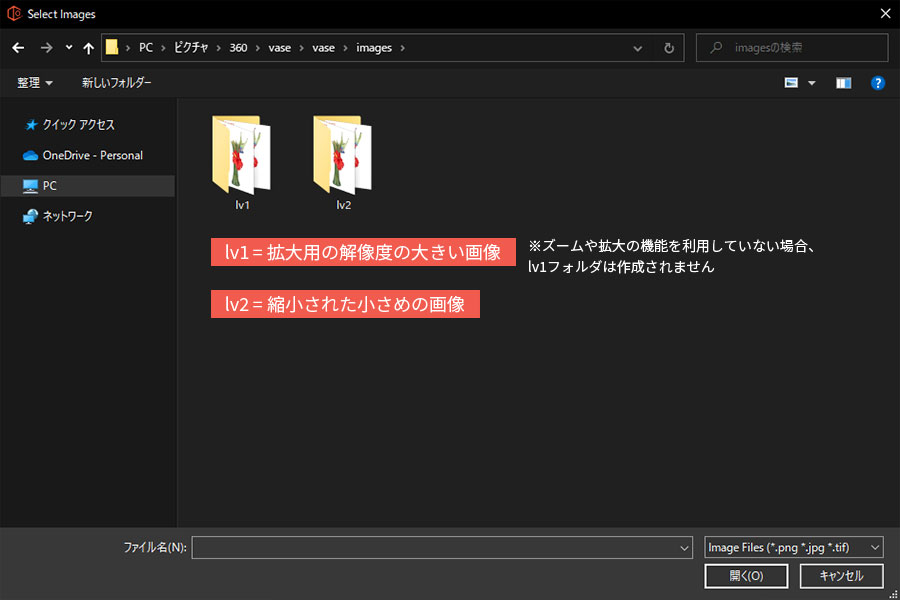Click the Back navigation arrow

pos(18,48)
